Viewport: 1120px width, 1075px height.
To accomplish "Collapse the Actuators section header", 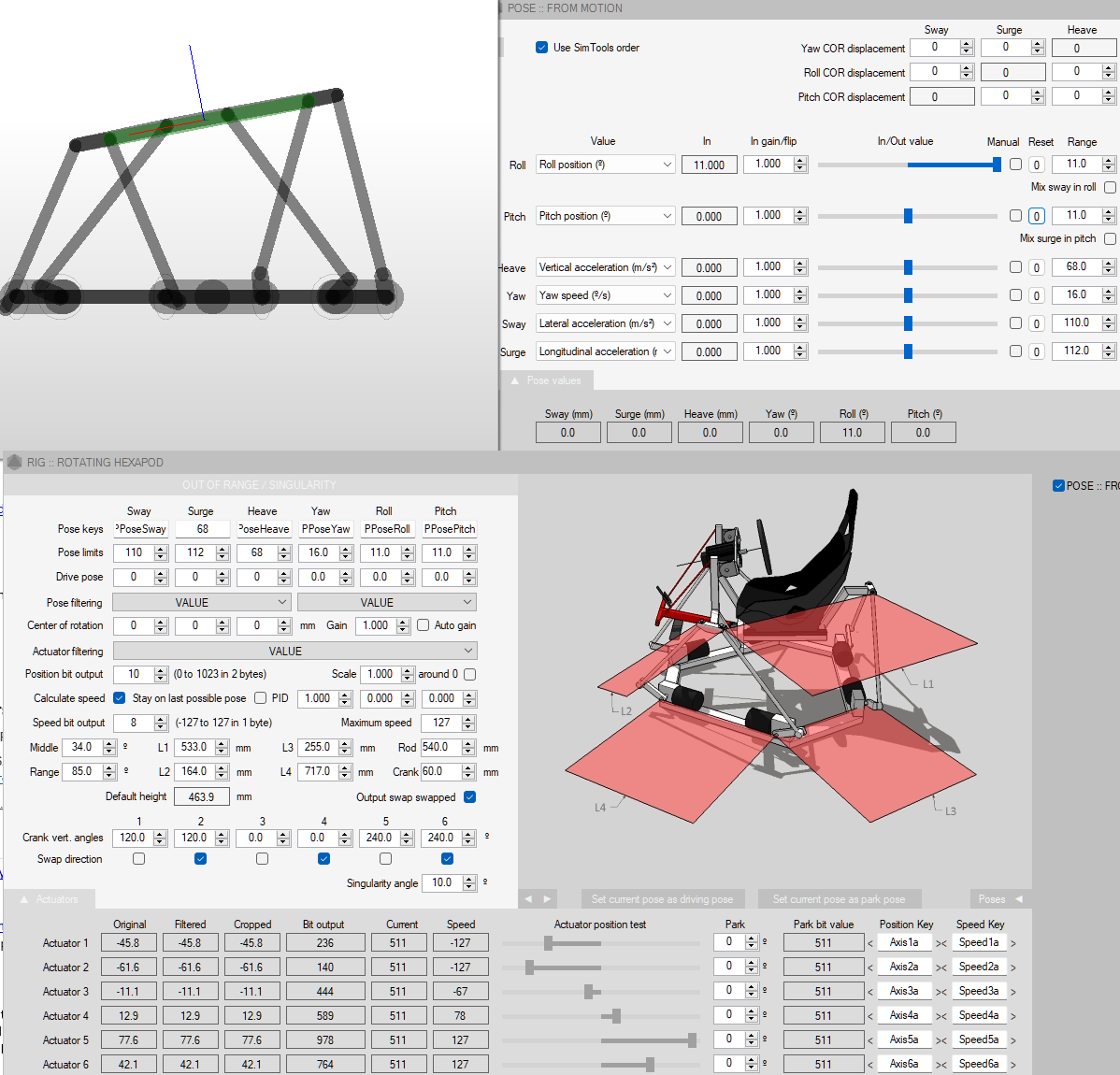I will (25, 899).
